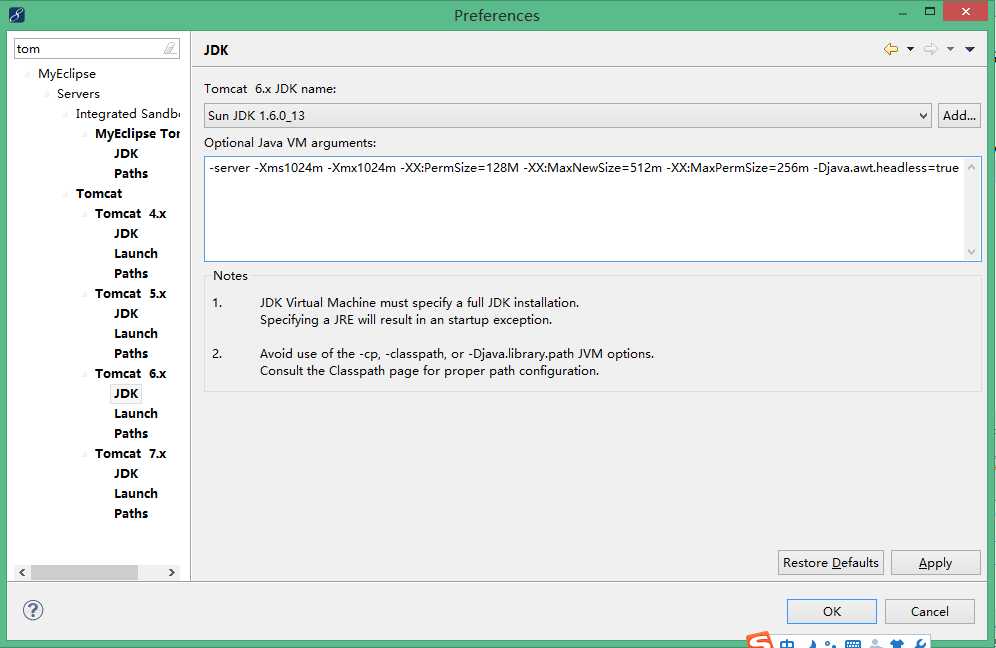Select Tomcat 6.x tree node
Image resolution: width=996 pixels, height=648 pixels.
click(x=130, y=374)
